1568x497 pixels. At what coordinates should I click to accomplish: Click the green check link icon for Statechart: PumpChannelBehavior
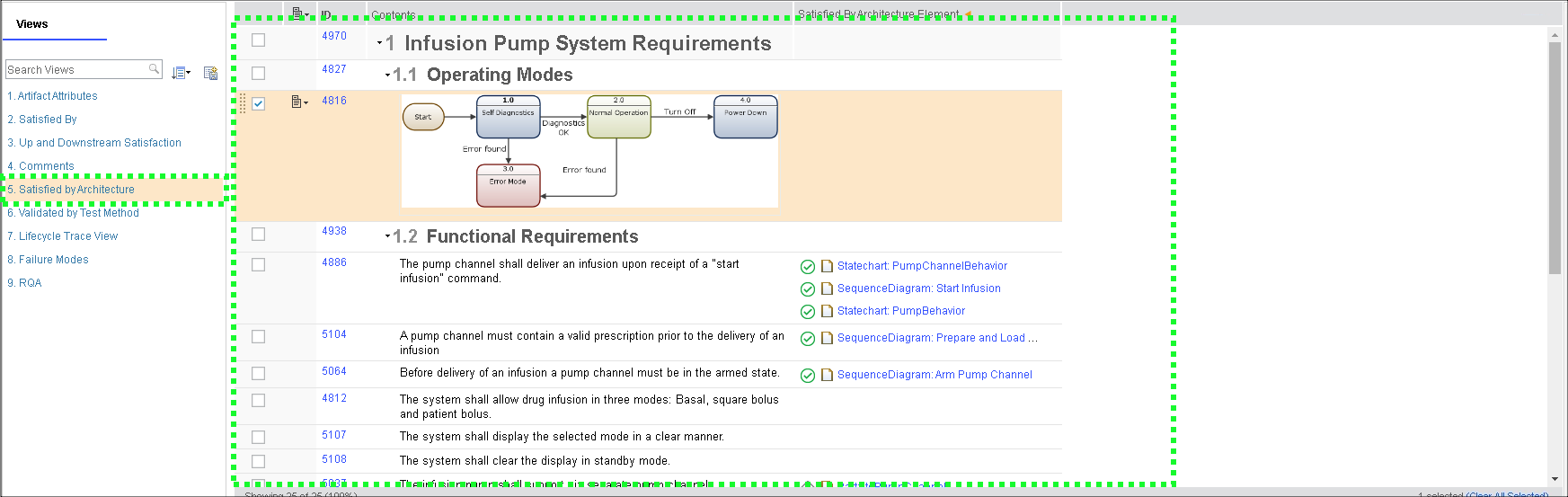tap(807, 267)
